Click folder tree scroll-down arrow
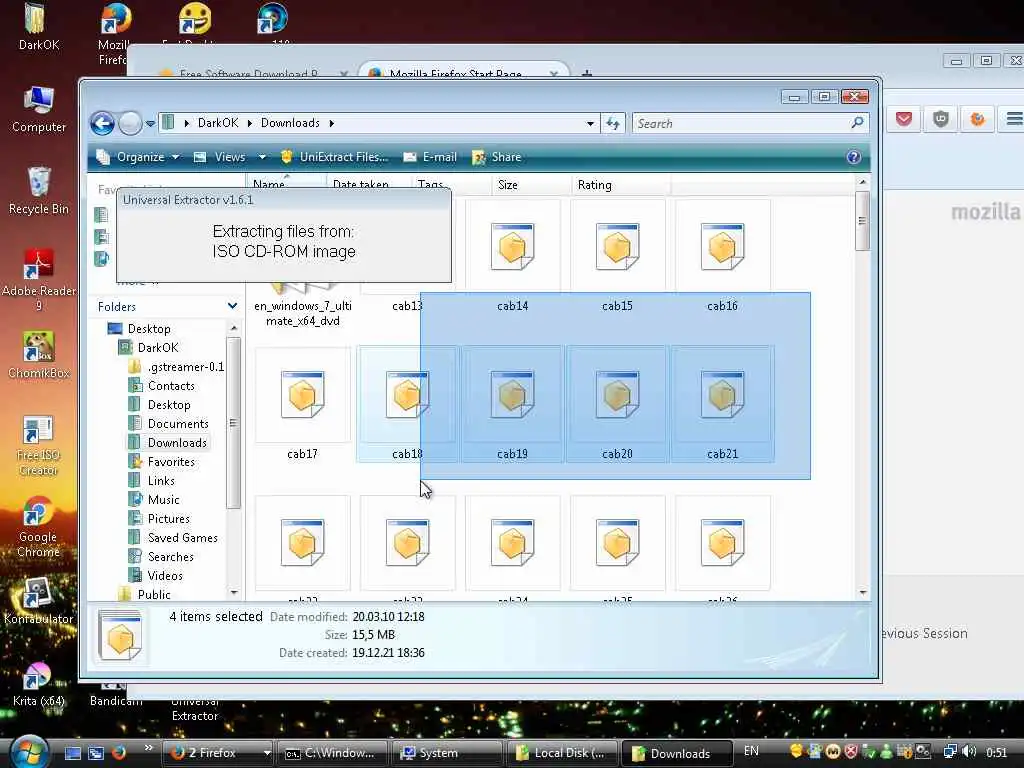Image resolution: width=1024 pixels, height=768 pixels. (234, 592)
